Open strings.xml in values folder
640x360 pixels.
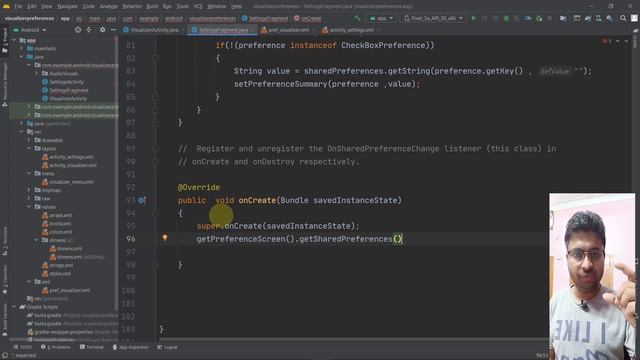click(x=58, y=265)
